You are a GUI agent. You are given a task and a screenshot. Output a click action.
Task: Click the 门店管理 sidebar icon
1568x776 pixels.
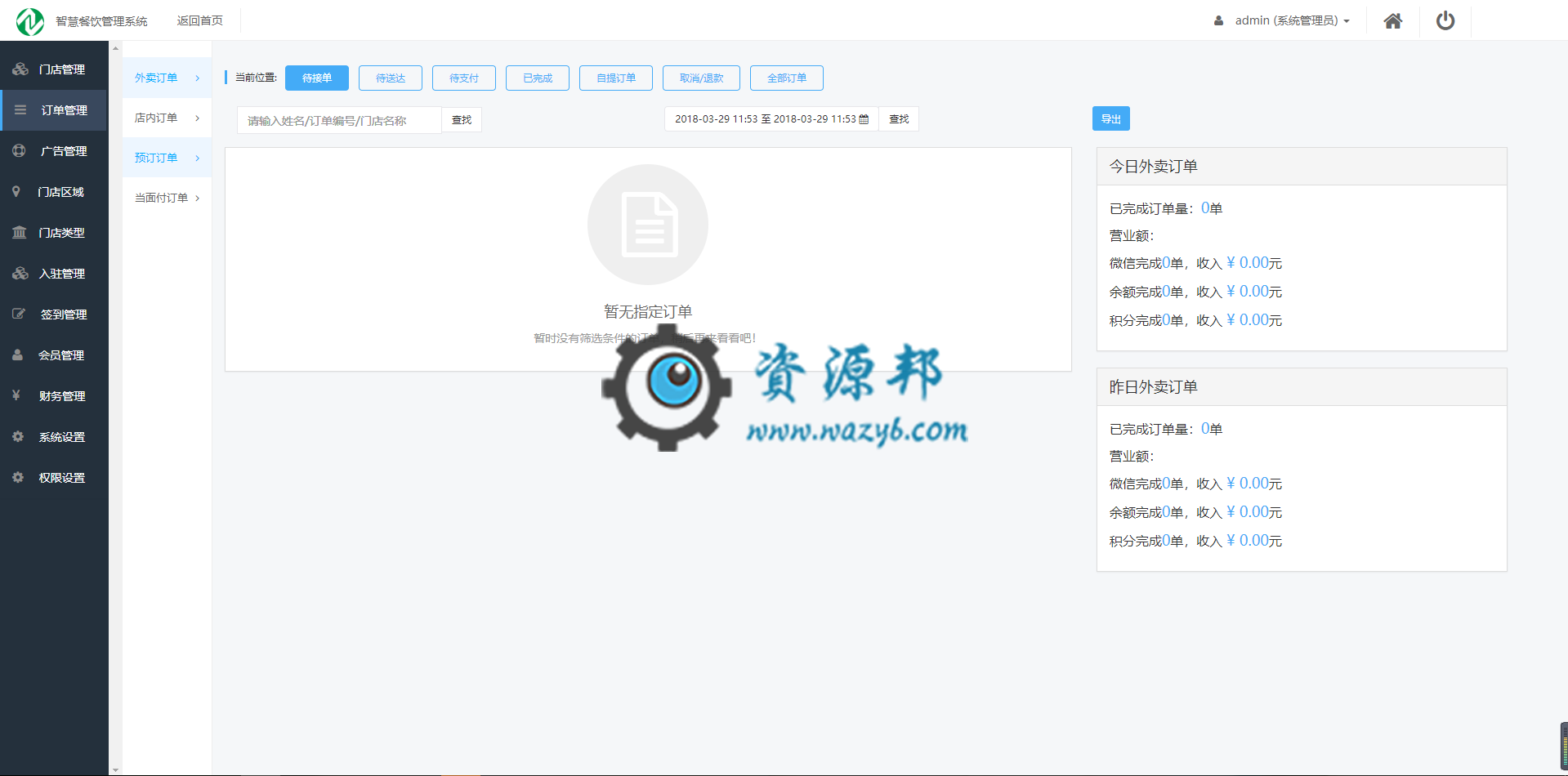pos(20,69)
